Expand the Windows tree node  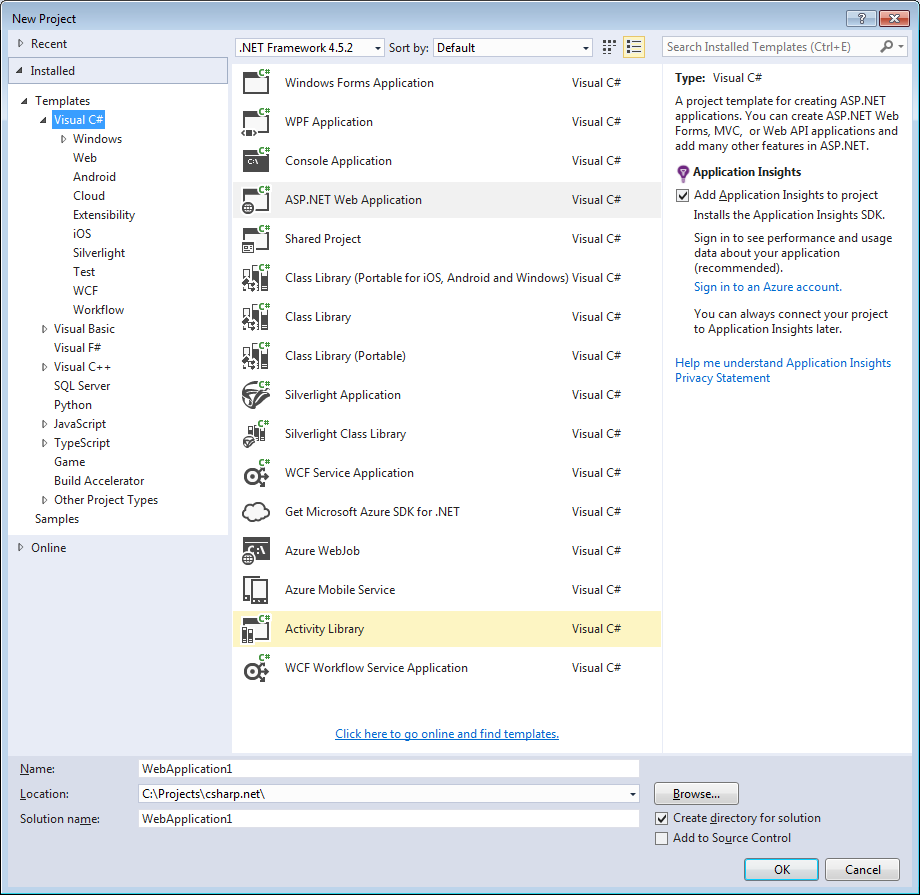[63, 139]
